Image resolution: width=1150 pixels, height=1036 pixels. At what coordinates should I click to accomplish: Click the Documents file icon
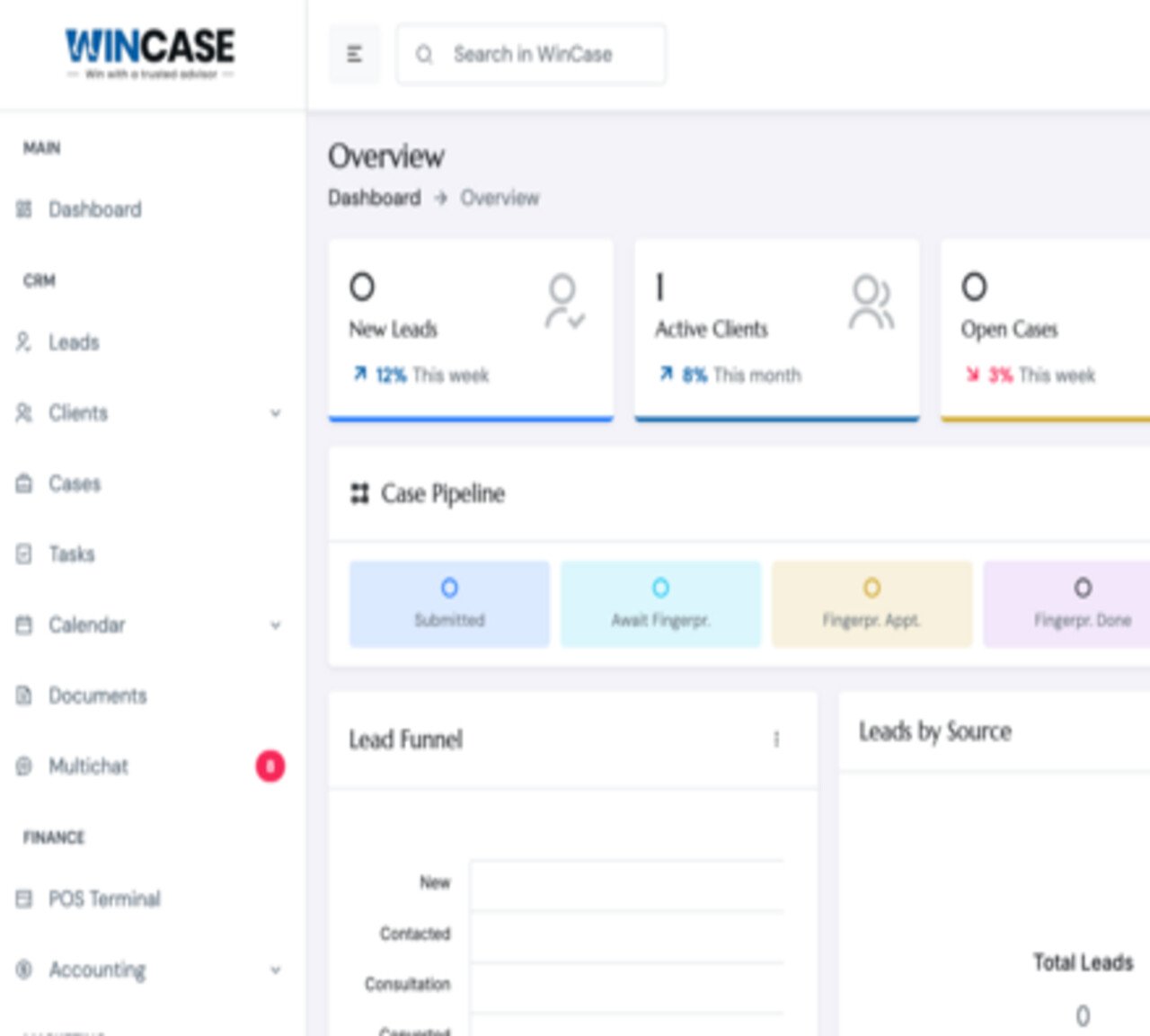tap(24, 695)
